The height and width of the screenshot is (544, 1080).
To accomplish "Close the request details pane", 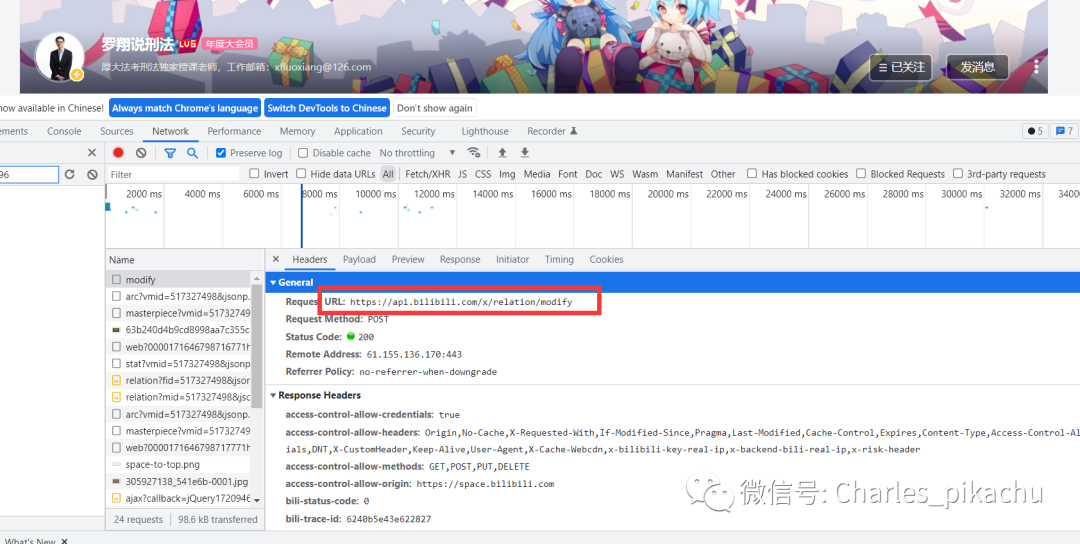I will click(x=276, y=260).
